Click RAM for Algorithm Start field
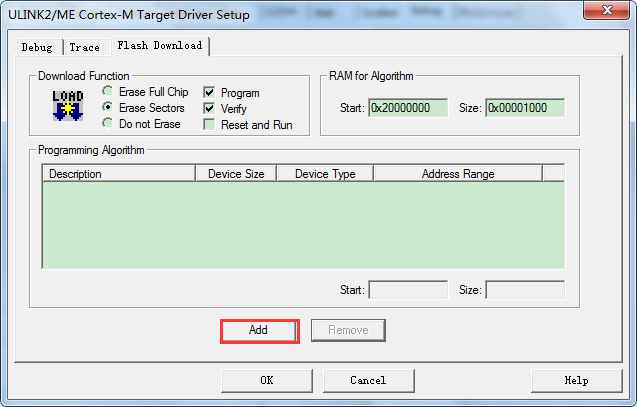The width and height of the screenshot is (637, 407). tap(408, 108)
